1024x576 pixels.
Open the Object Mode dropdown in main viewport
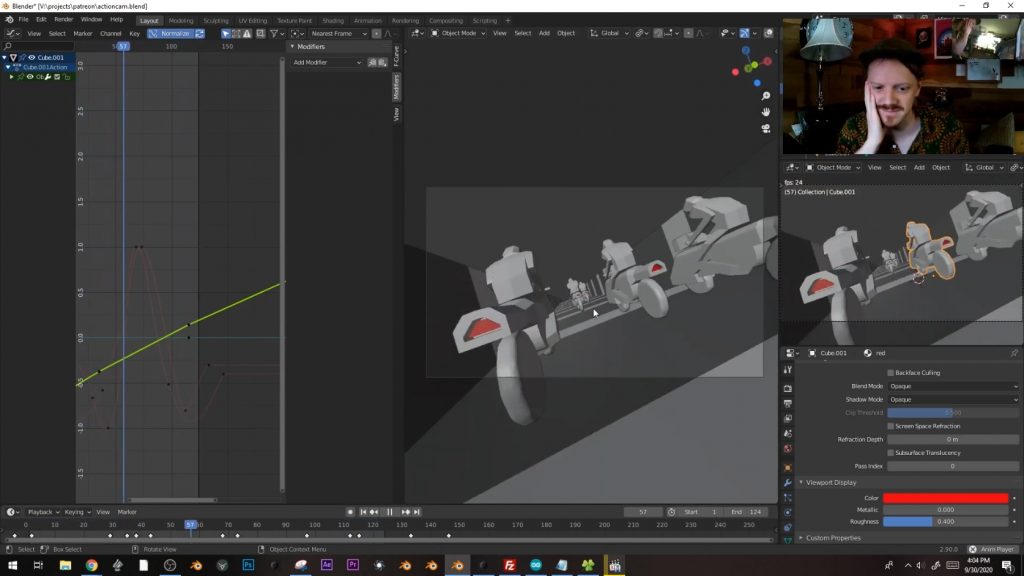click(458, 33)
